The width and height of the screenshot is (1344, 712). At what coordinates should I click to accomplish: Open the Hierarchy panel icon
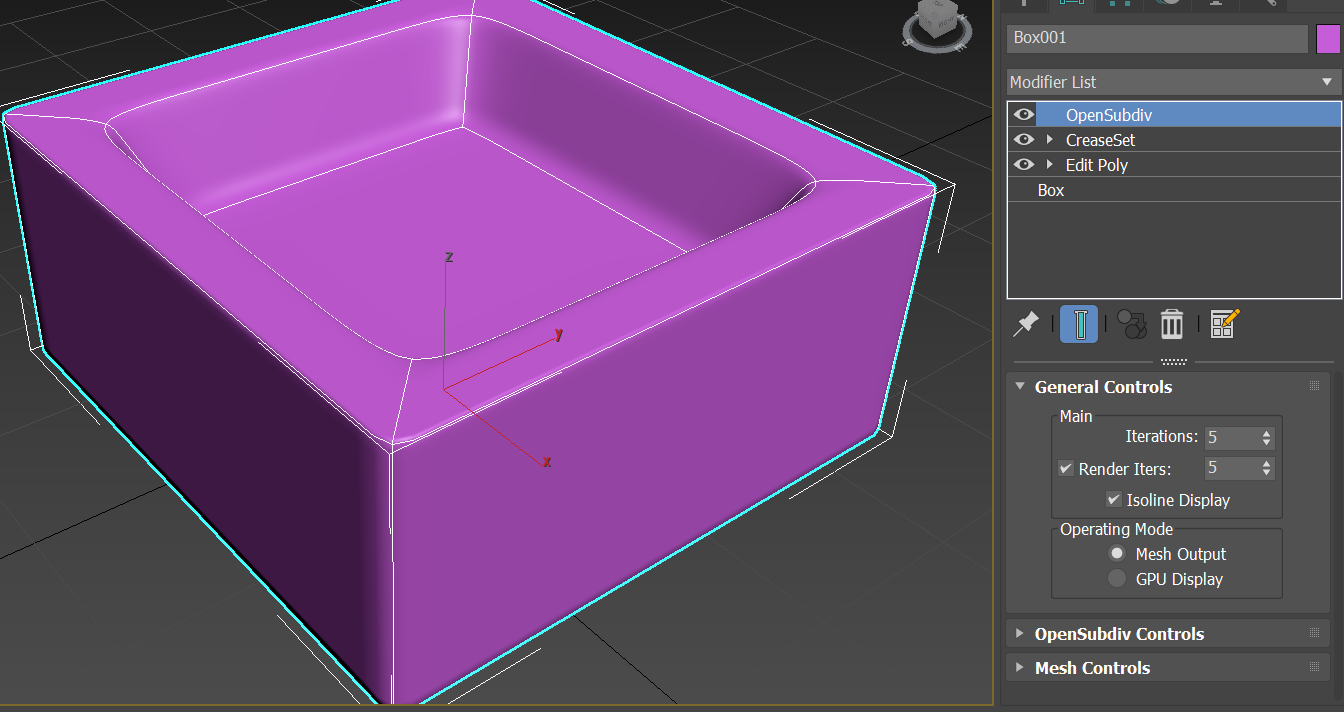tap(1118, 5)
